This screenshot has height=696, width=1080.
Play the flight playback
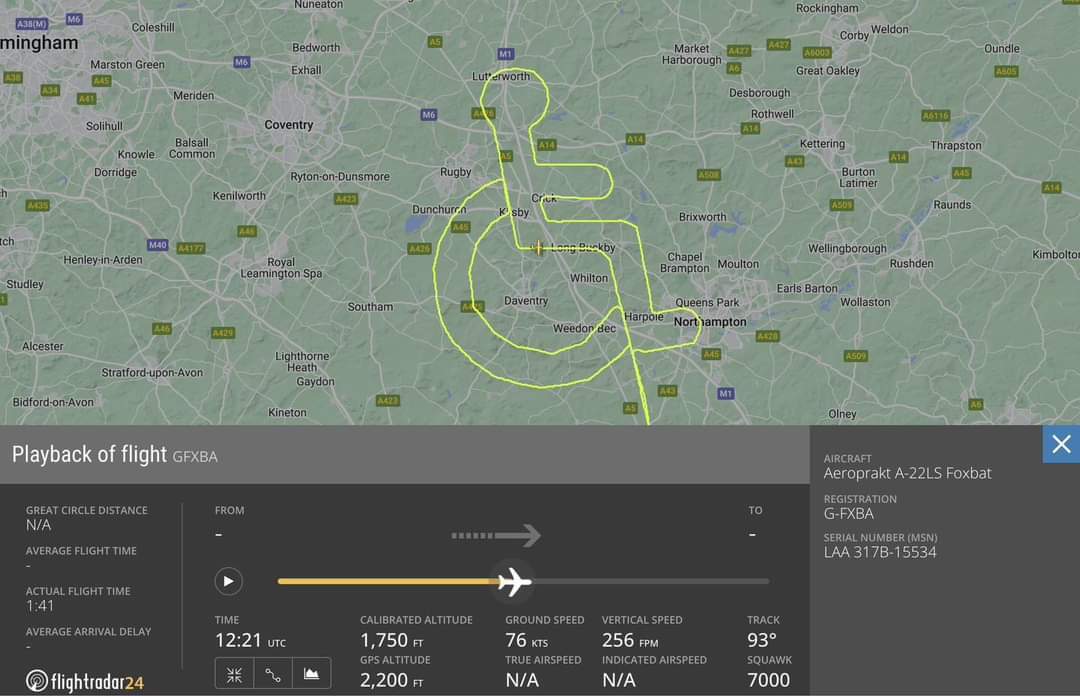pyautogui.click(x=228, y=581)
